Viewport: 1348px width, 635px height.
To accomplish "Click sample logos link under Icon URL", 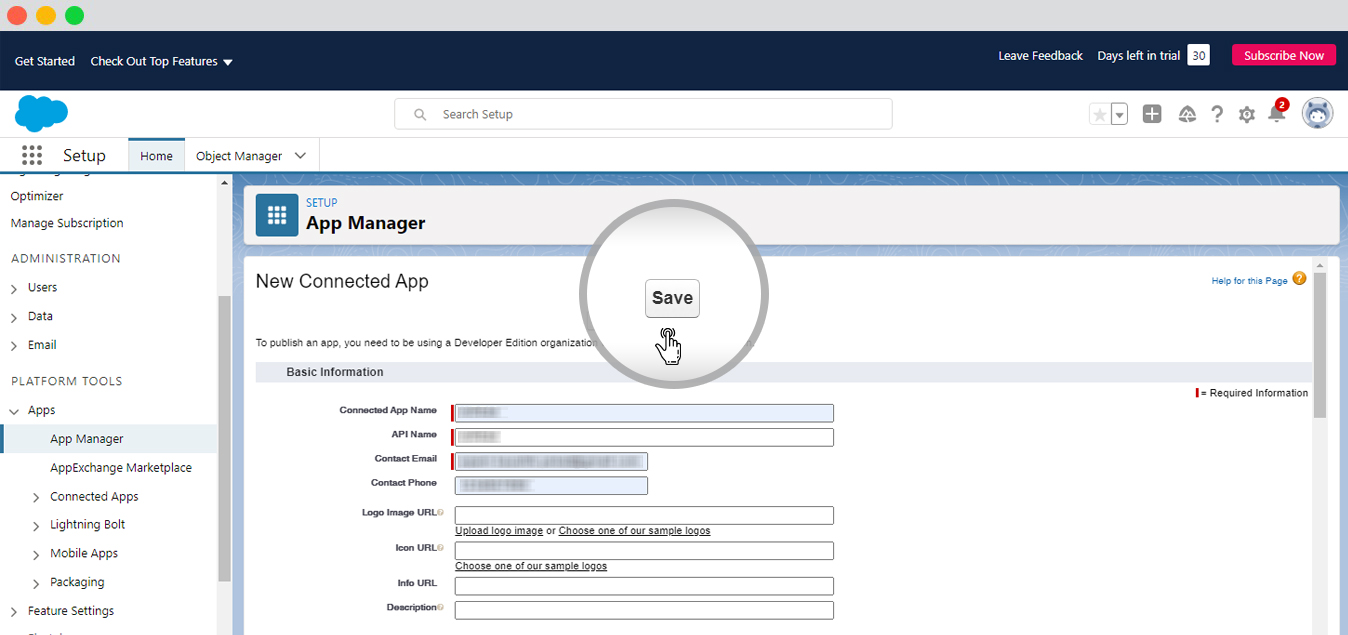I will point(531,566).
